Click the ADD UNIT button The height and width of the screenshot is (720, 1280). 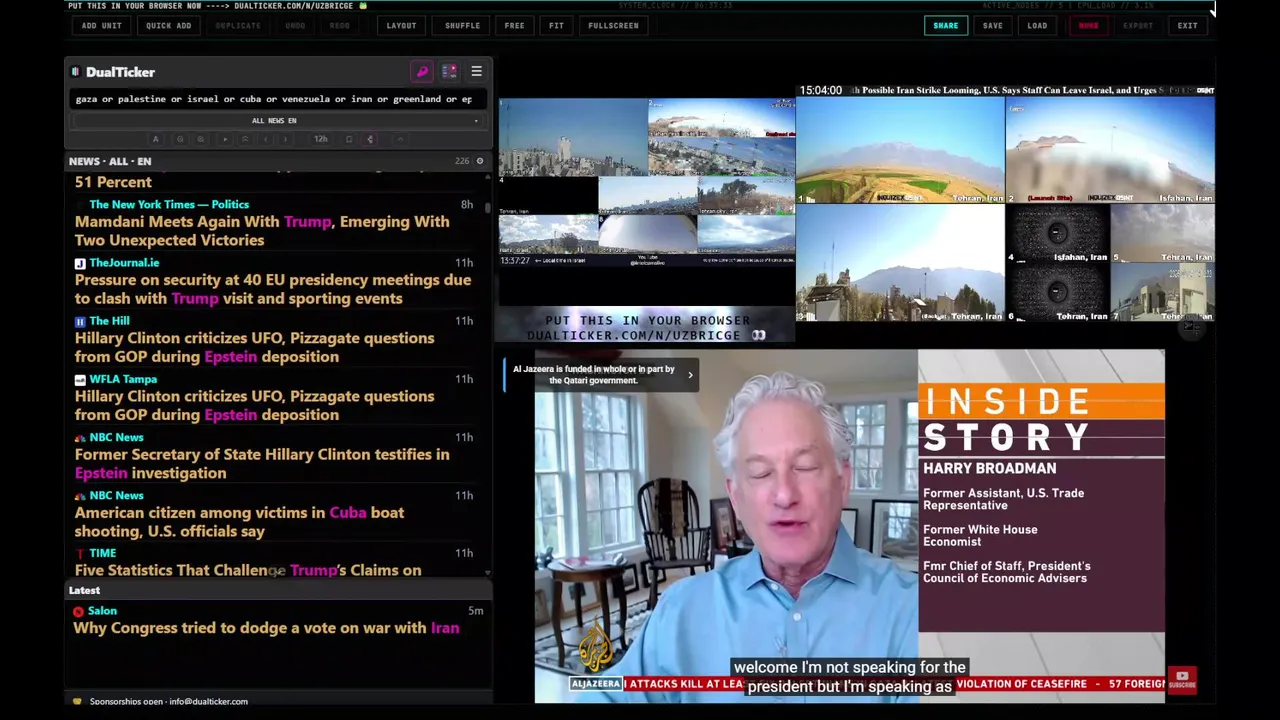coord(102,26)
